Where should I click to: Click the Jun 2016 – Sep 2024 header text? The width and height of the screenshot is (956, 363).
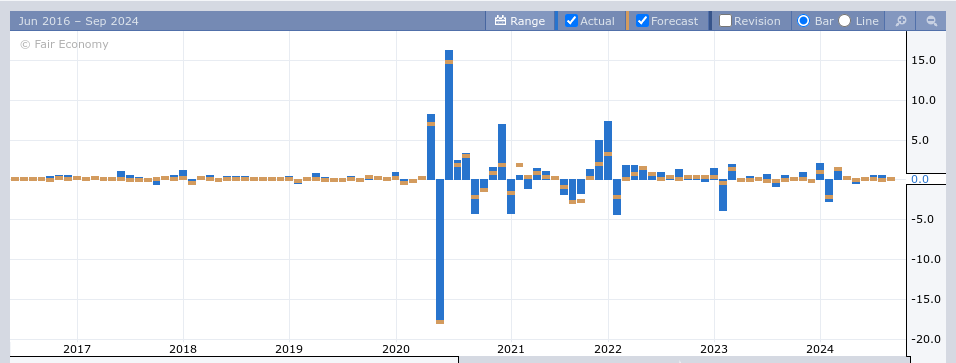pyautogui.click(x=79, y=21)
